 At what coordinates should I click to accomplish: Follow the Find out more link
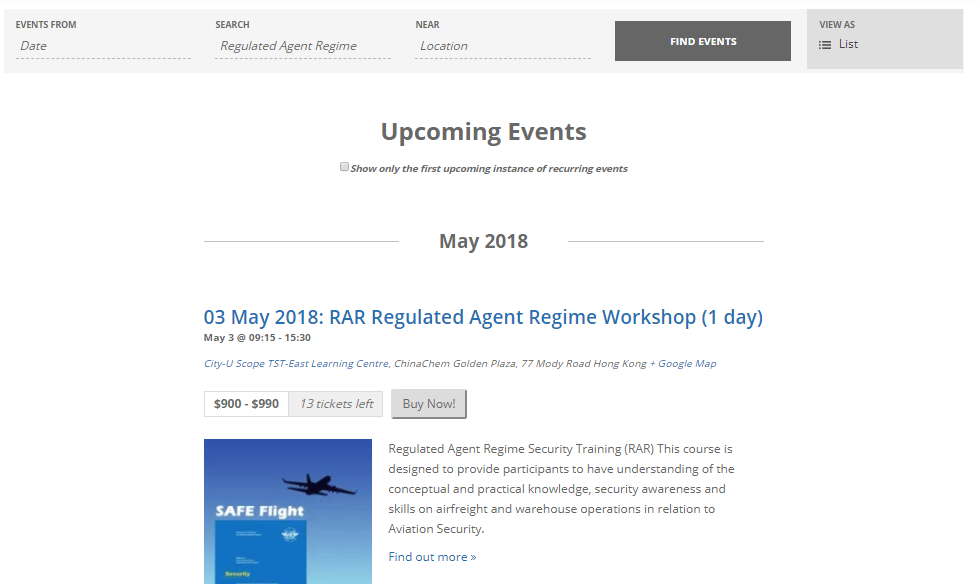pos(432,557)
